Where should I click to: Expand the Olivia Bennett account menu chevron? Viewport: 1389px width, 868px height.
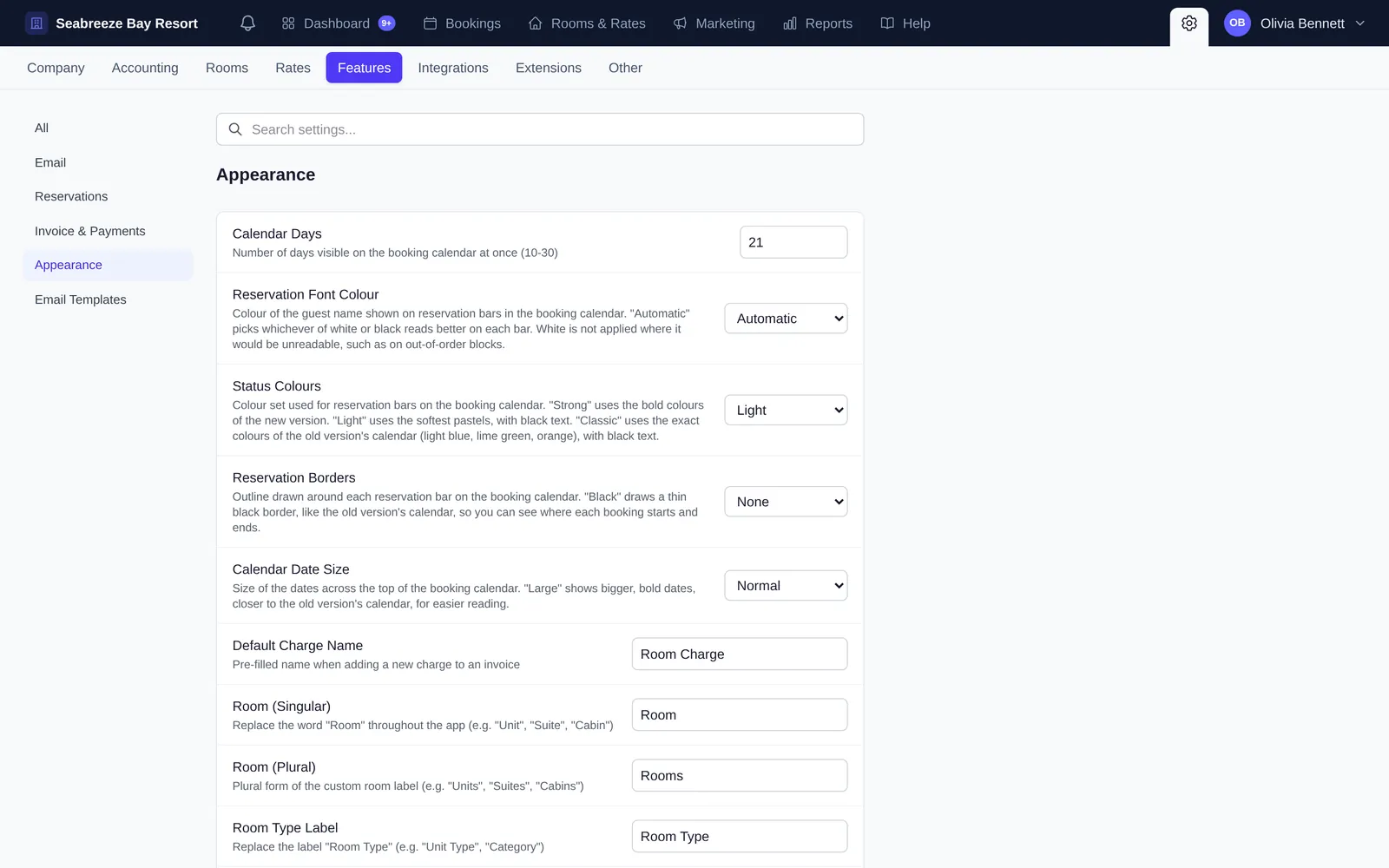[x=1360, y=23]
